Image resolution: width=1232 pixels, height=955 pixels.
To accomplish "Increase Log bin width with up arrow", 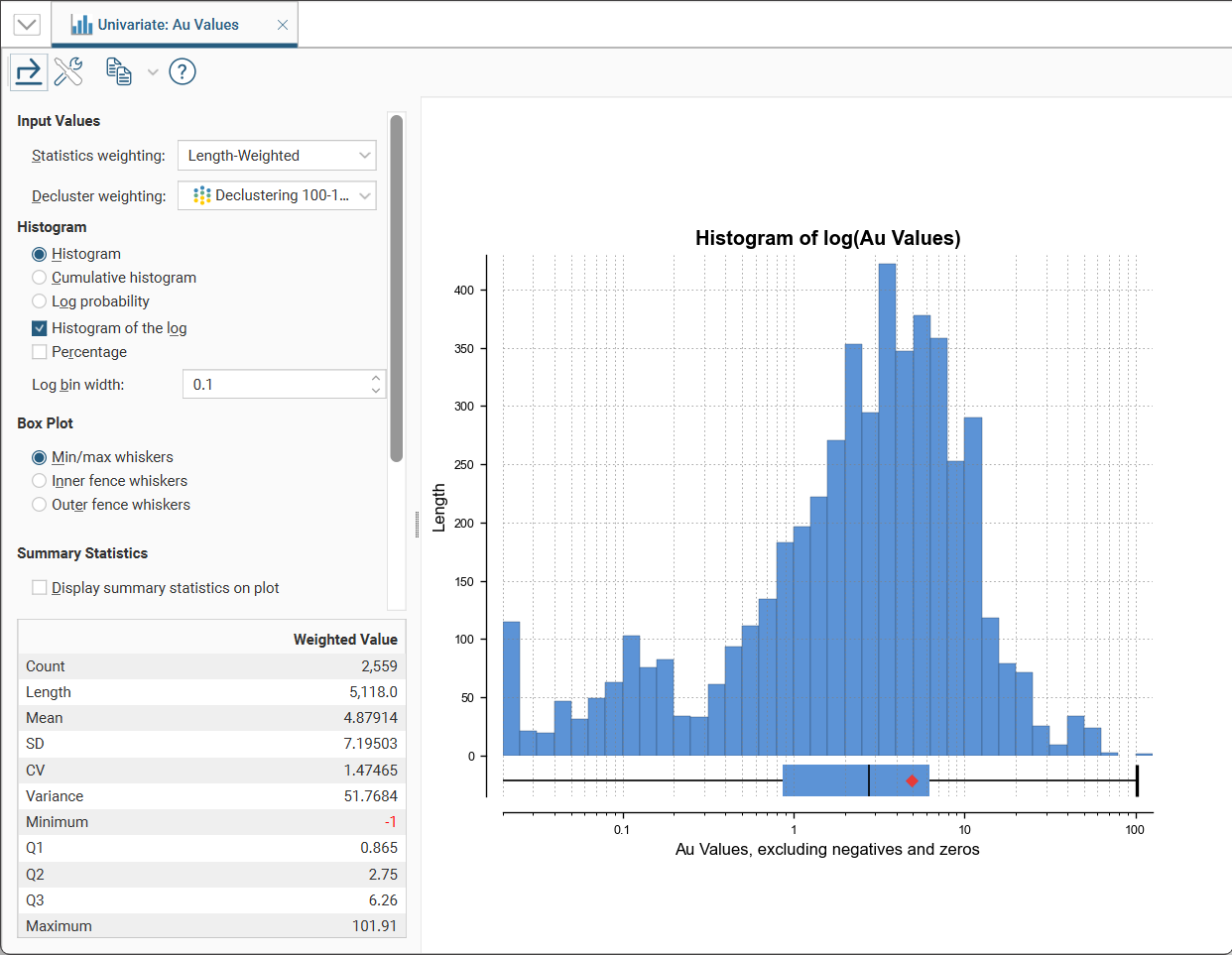I will [x=376, y=378].
